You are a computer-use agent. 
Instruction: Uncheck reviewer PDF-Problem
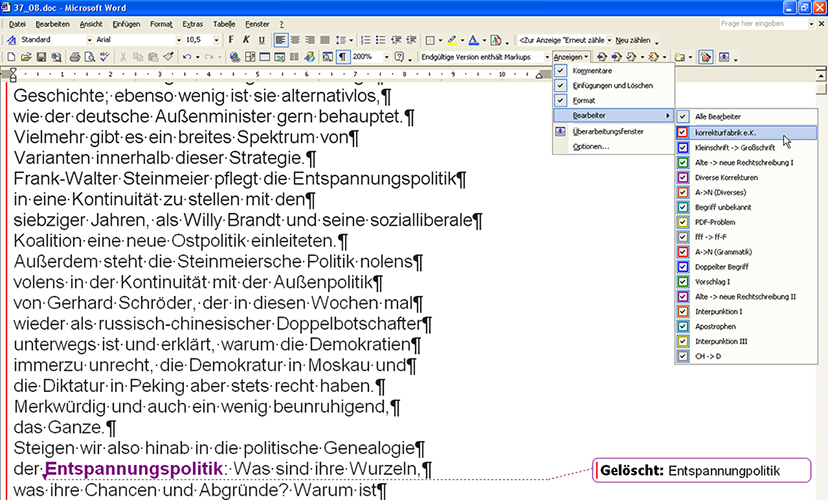click(683, 222)
